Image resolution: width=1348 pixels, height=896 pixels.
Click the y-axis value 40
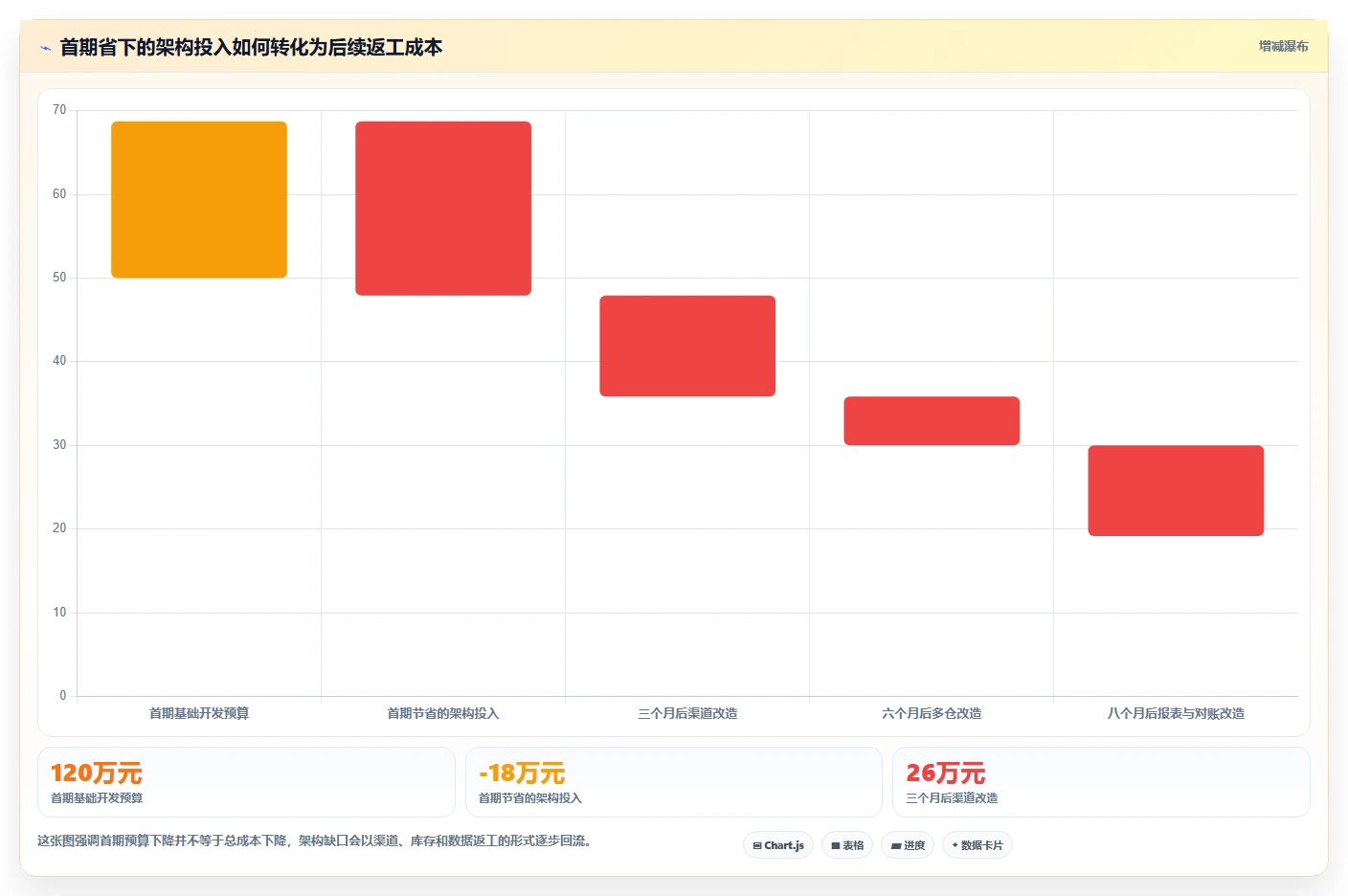coord(59,361)
